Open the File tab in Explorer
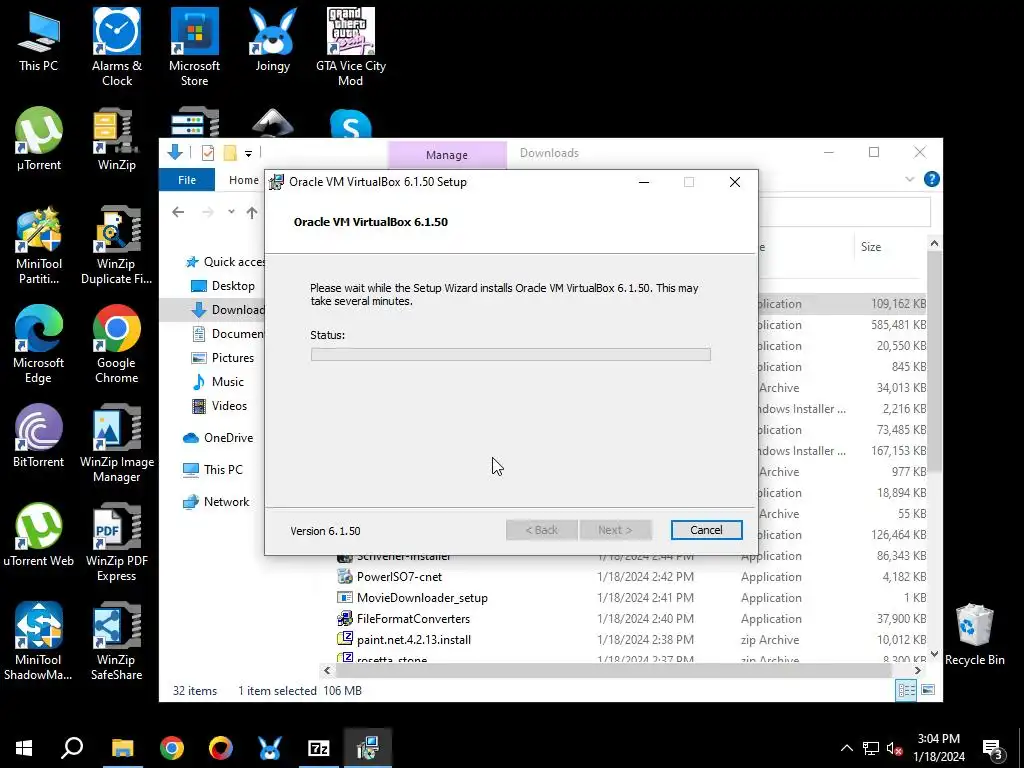Screen dimensions: 1024x768 pos(187,180)
